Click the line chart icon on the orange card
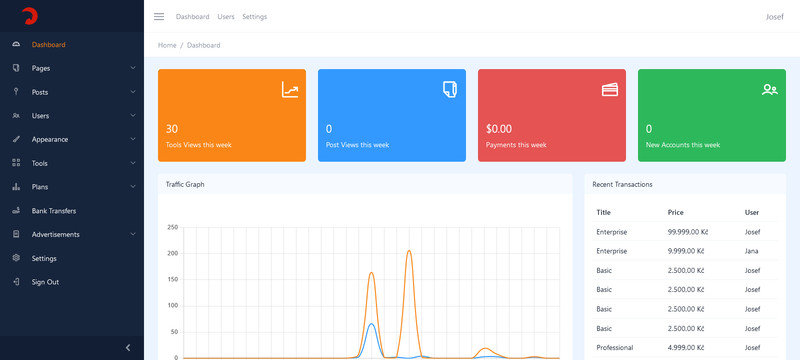Viewport: 800px width, 360px height. tap(290, 90)
